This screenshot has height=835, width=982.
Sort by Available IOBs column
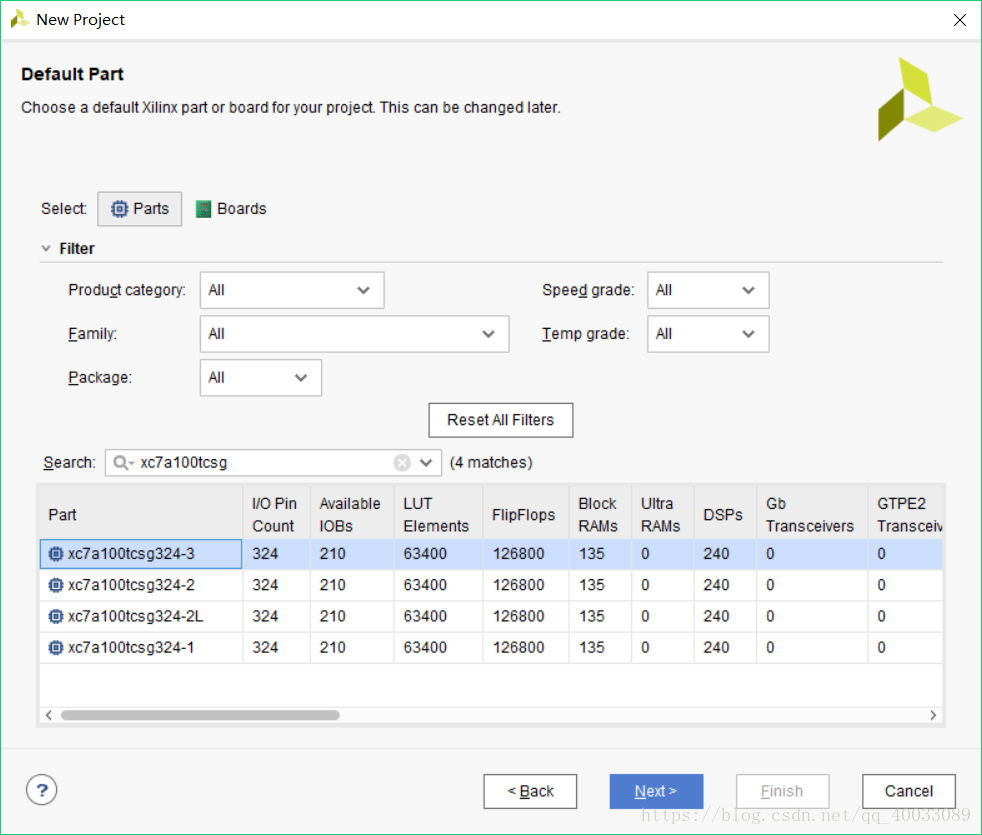click(x=352, y=514)
